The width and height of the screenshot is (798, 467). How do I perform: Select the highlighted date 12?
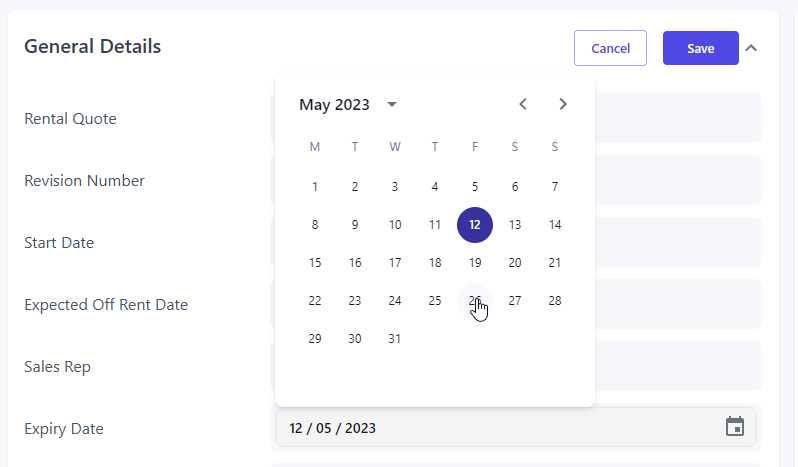tap(475, 225)
